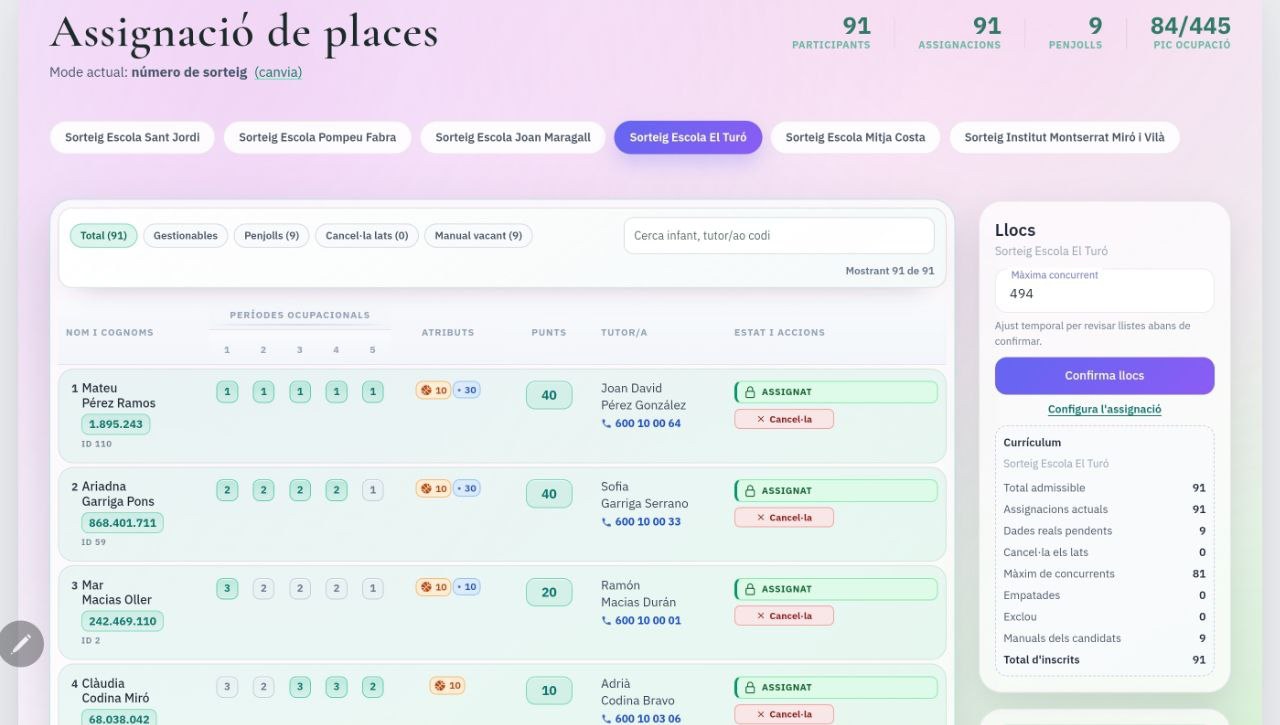
Task: Focus the Cerca infant search box
Action: coord(778,236)
